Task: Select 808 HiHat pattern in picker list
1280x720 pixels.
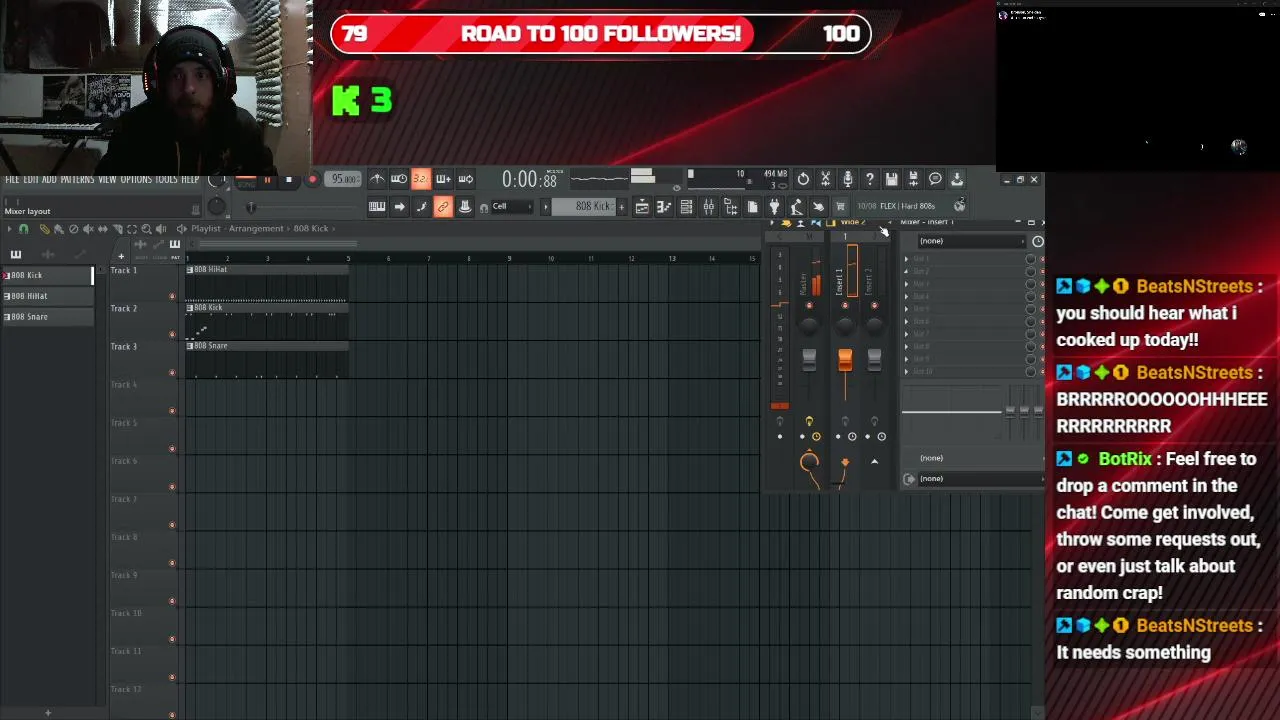Action: point(46,296)
